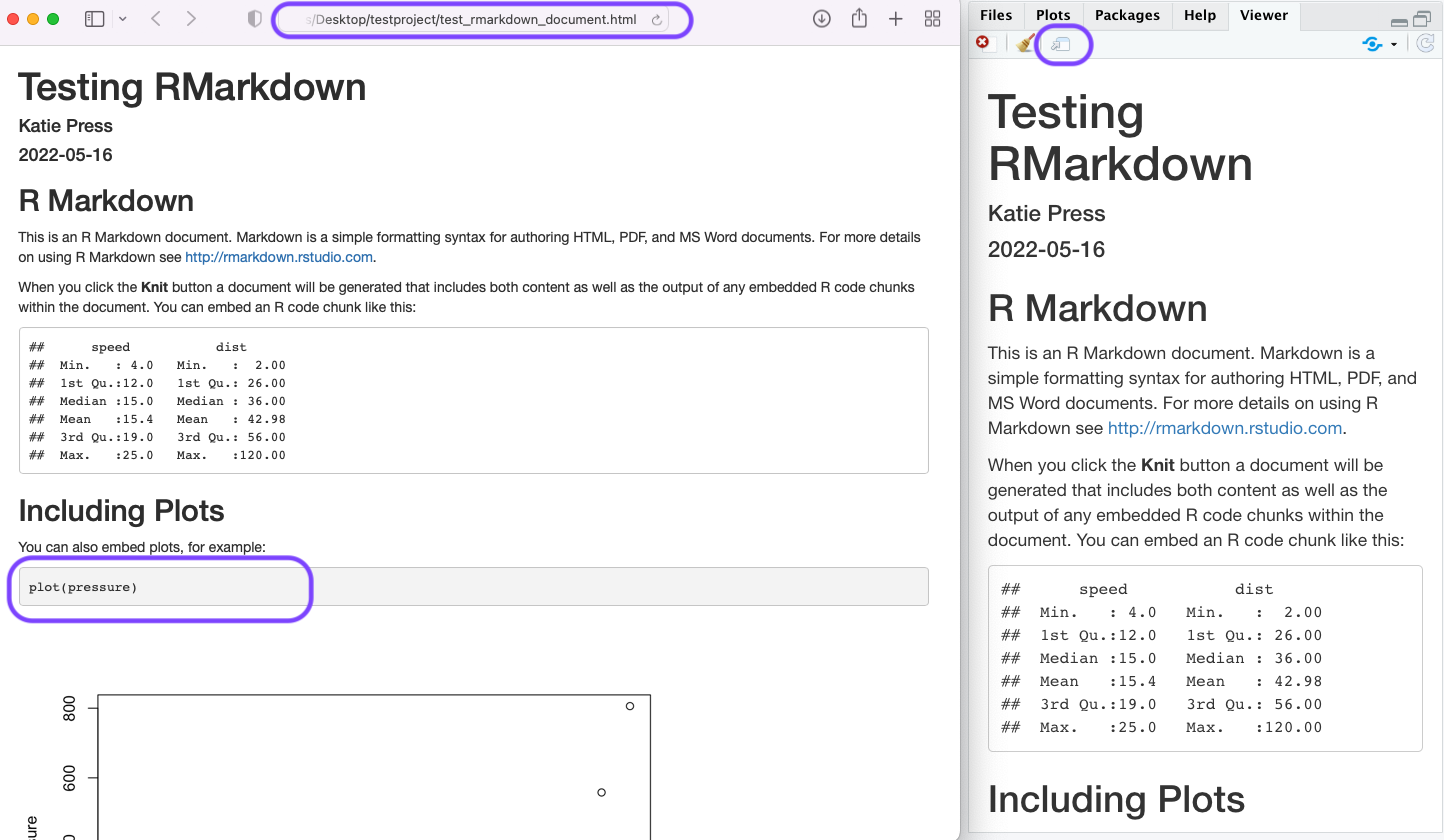Open the sidebar options chevron dropdown in Safari
1444x840 pixels.
click(122, 19)
